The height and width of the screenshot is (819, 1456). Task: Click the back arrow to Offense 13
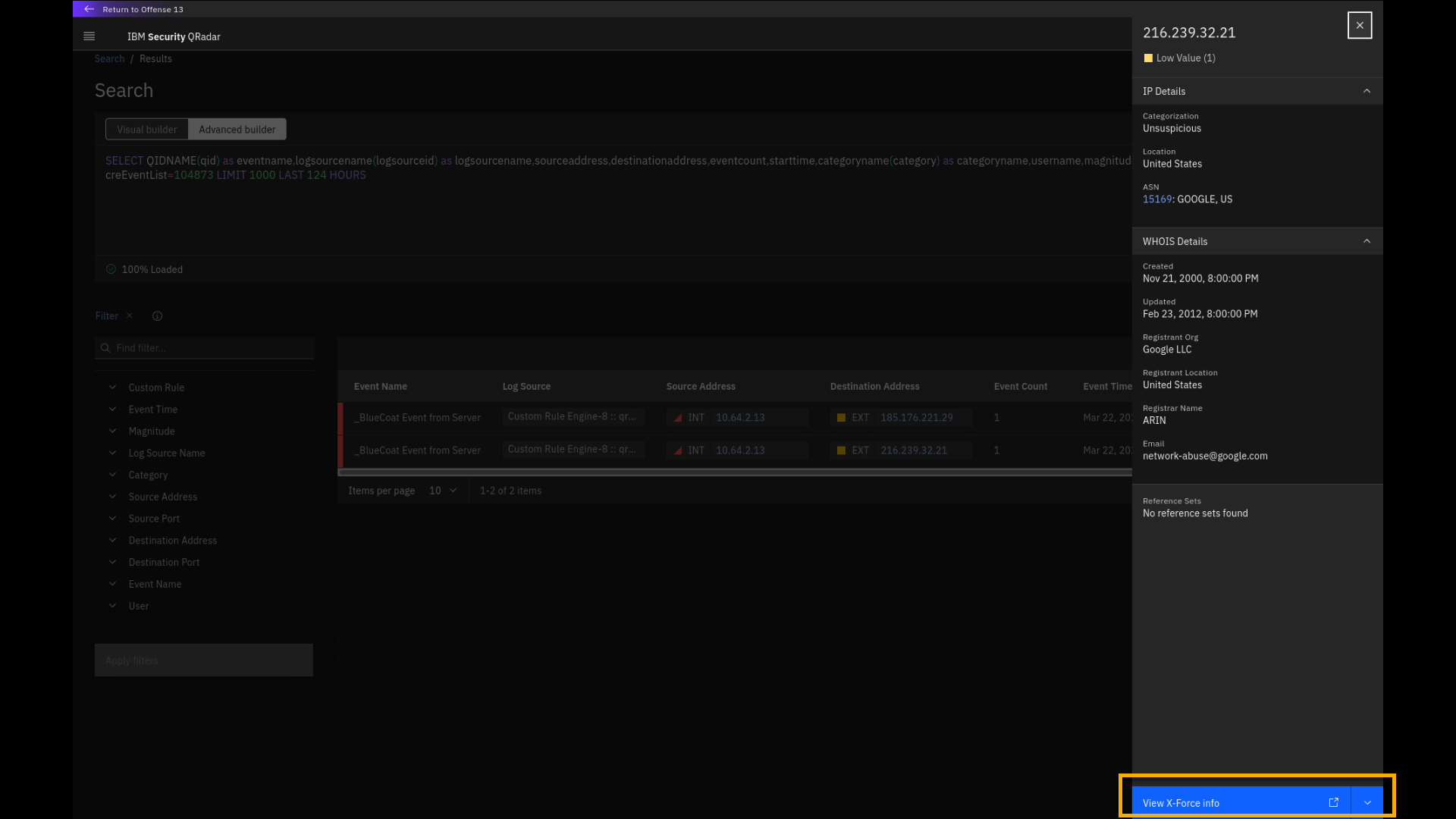(89, 9)
